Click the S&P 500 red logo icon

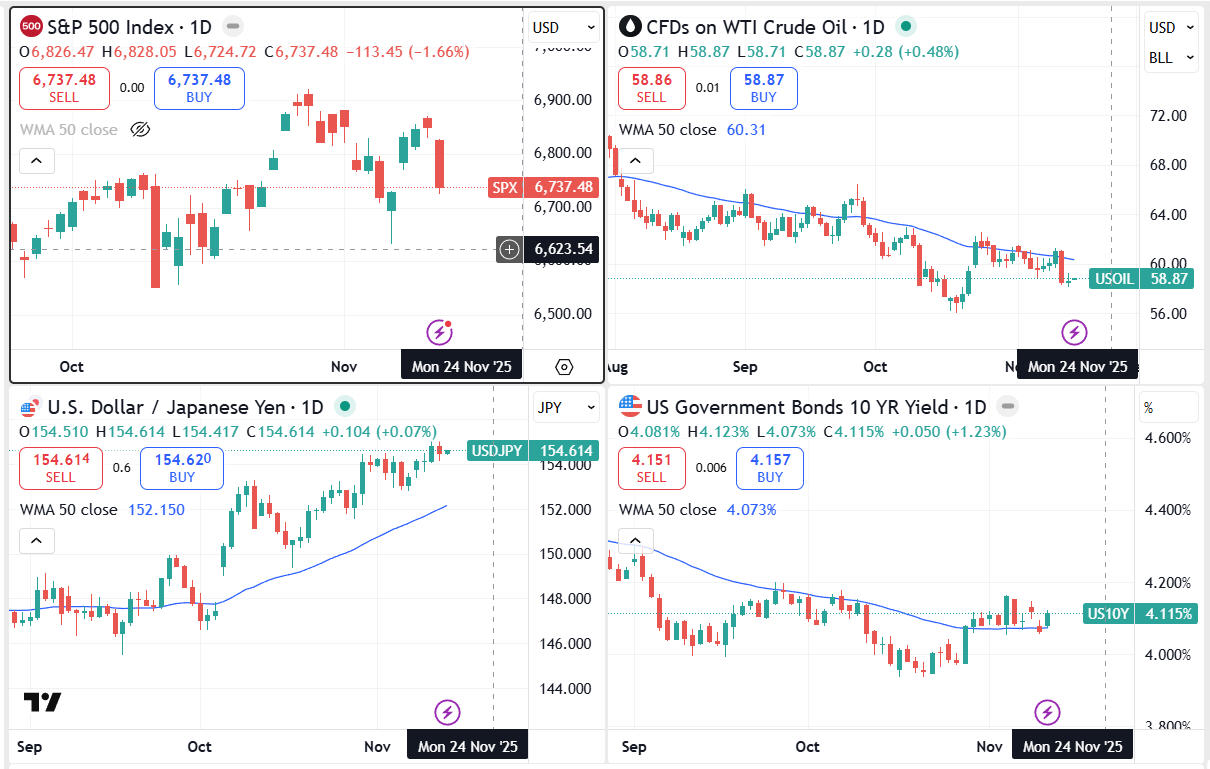pos(31,26)
